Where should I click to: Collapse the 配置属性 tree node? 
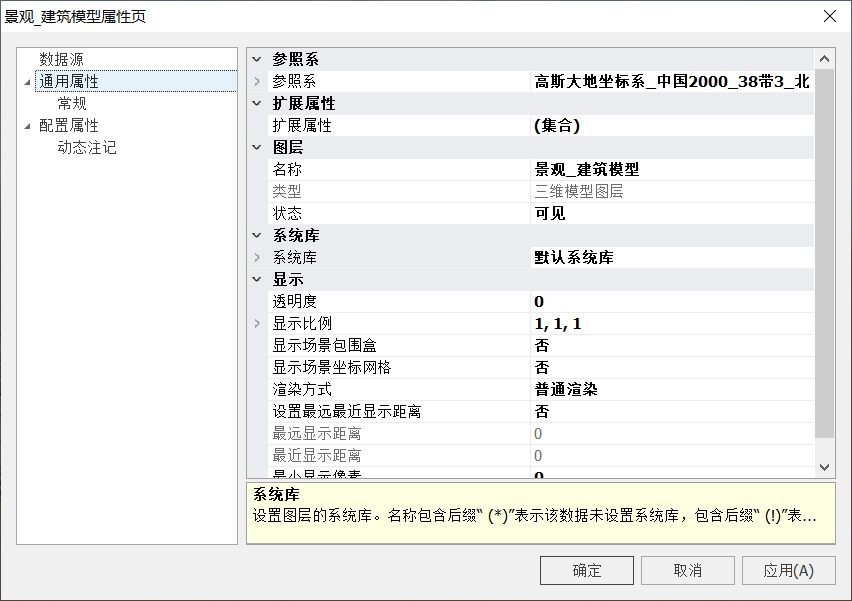tap(28, 126)
